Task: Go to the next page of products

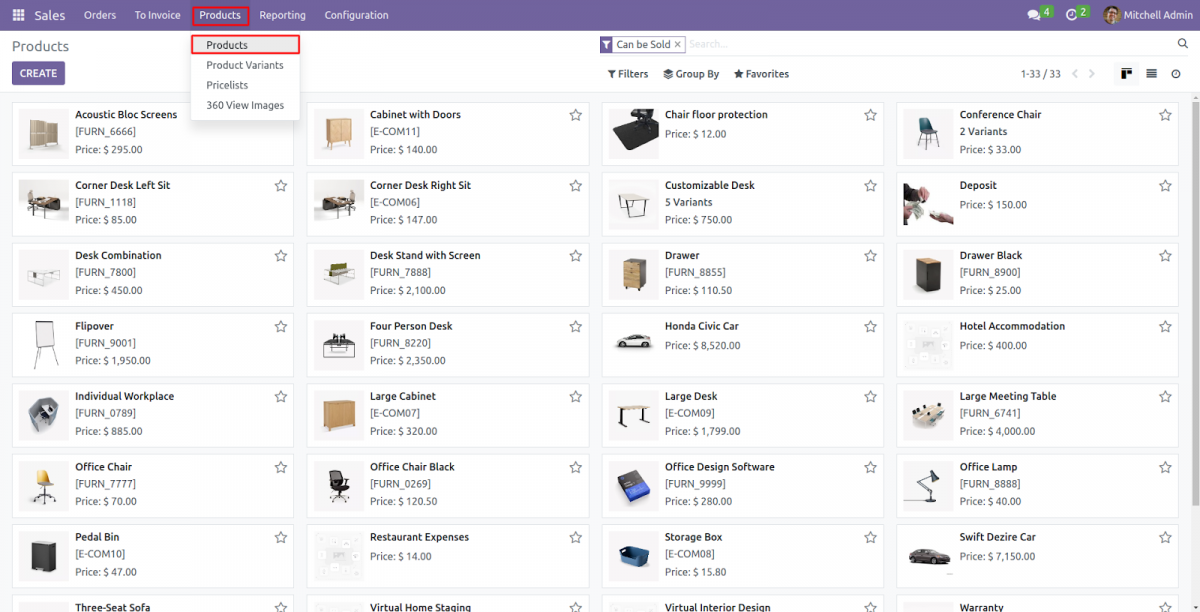Action: (1092, 72)
